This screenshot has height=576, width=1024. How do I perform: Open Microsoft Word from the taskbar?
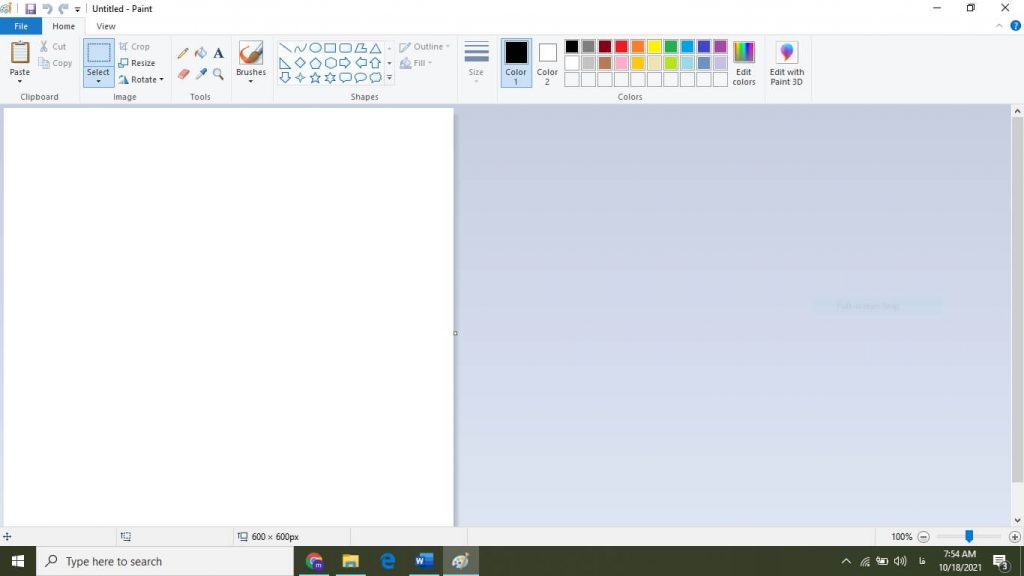[424, 561]
